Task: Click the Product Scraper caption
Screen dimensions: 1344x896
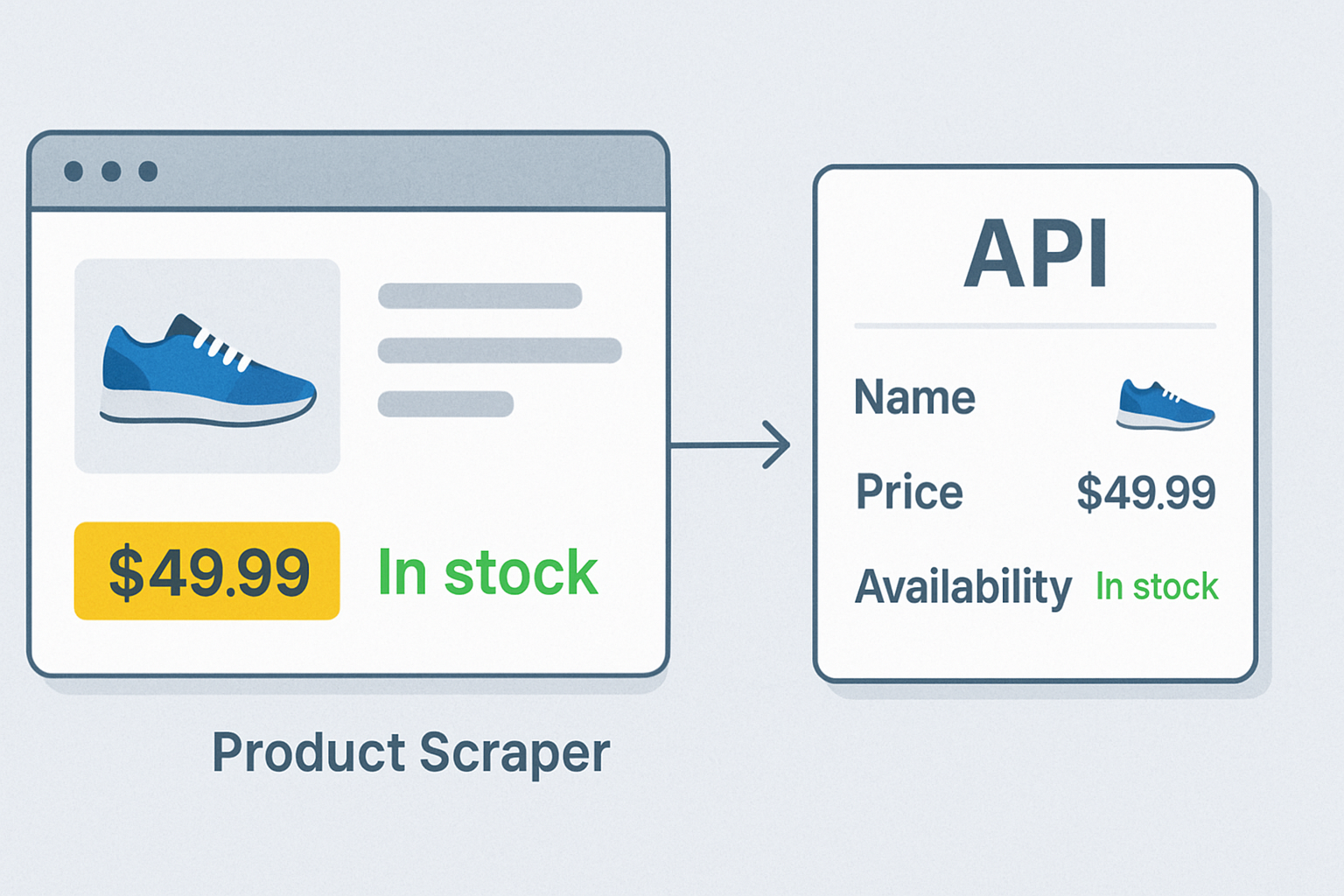Action: [410, 752]
